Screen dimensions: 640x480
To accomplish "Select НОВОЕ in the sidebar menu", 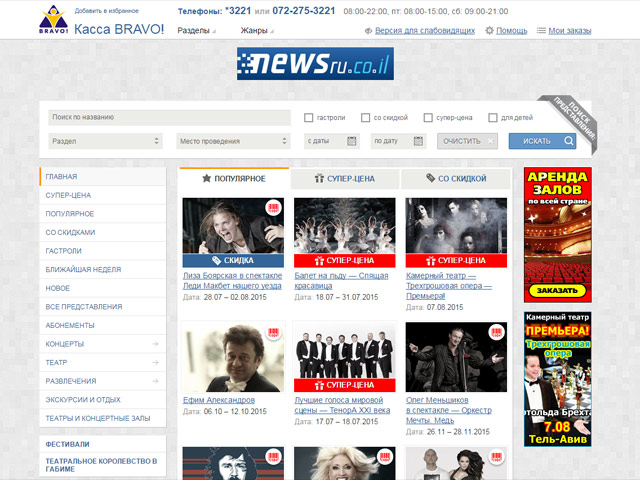I will [103, 288].
